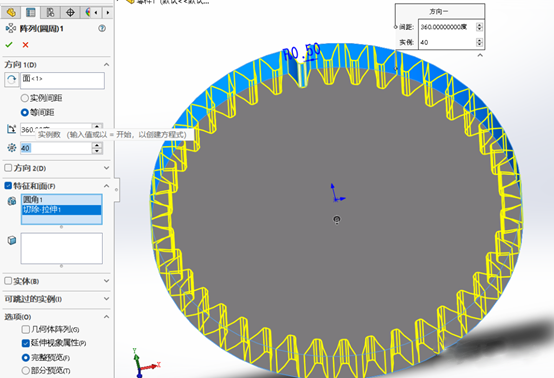
Task: Select the 面<1> pattern axis field
Action: (x=63, y=80)
